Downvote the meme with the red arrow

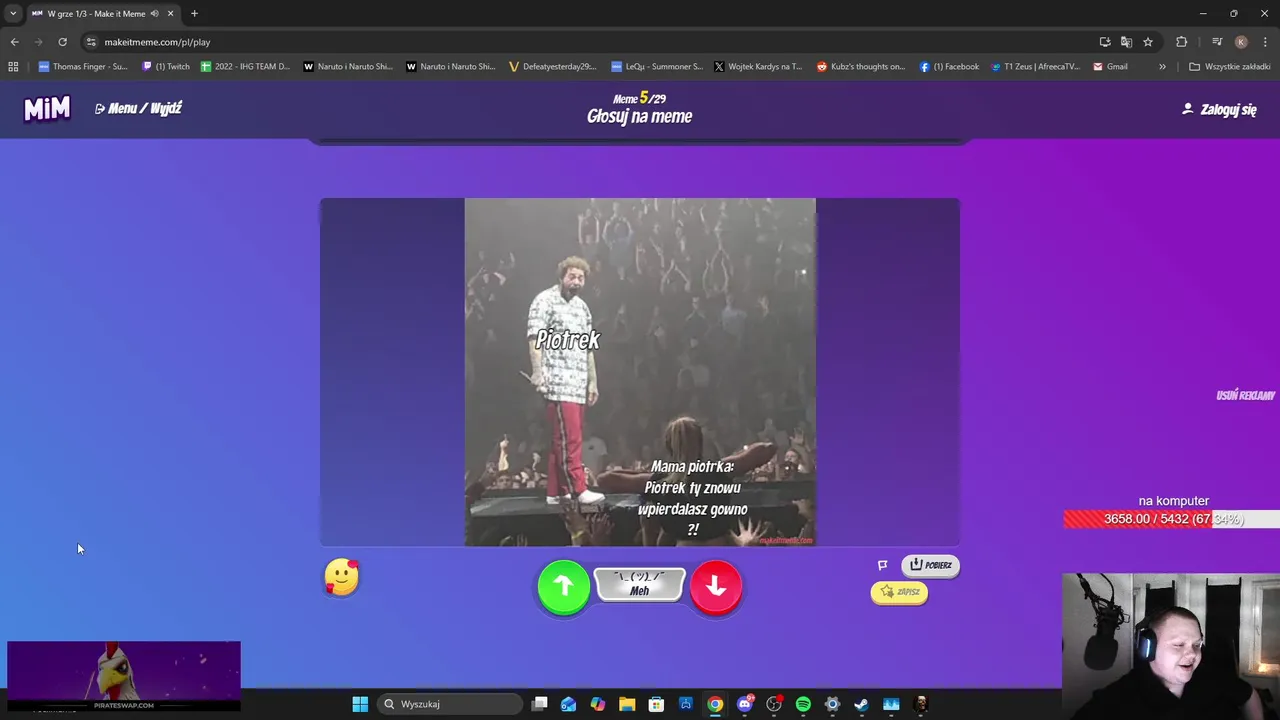(x=716, y=587)
